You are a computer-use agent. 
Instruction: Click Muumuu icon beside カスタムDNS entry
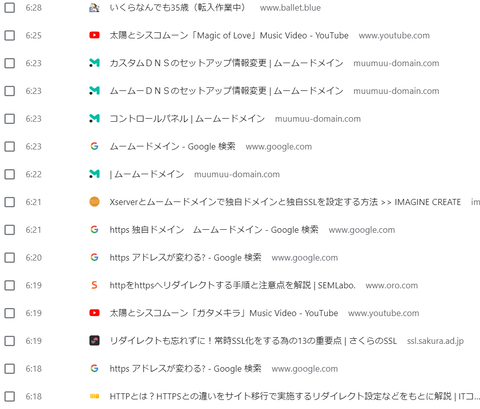[94, 63]
